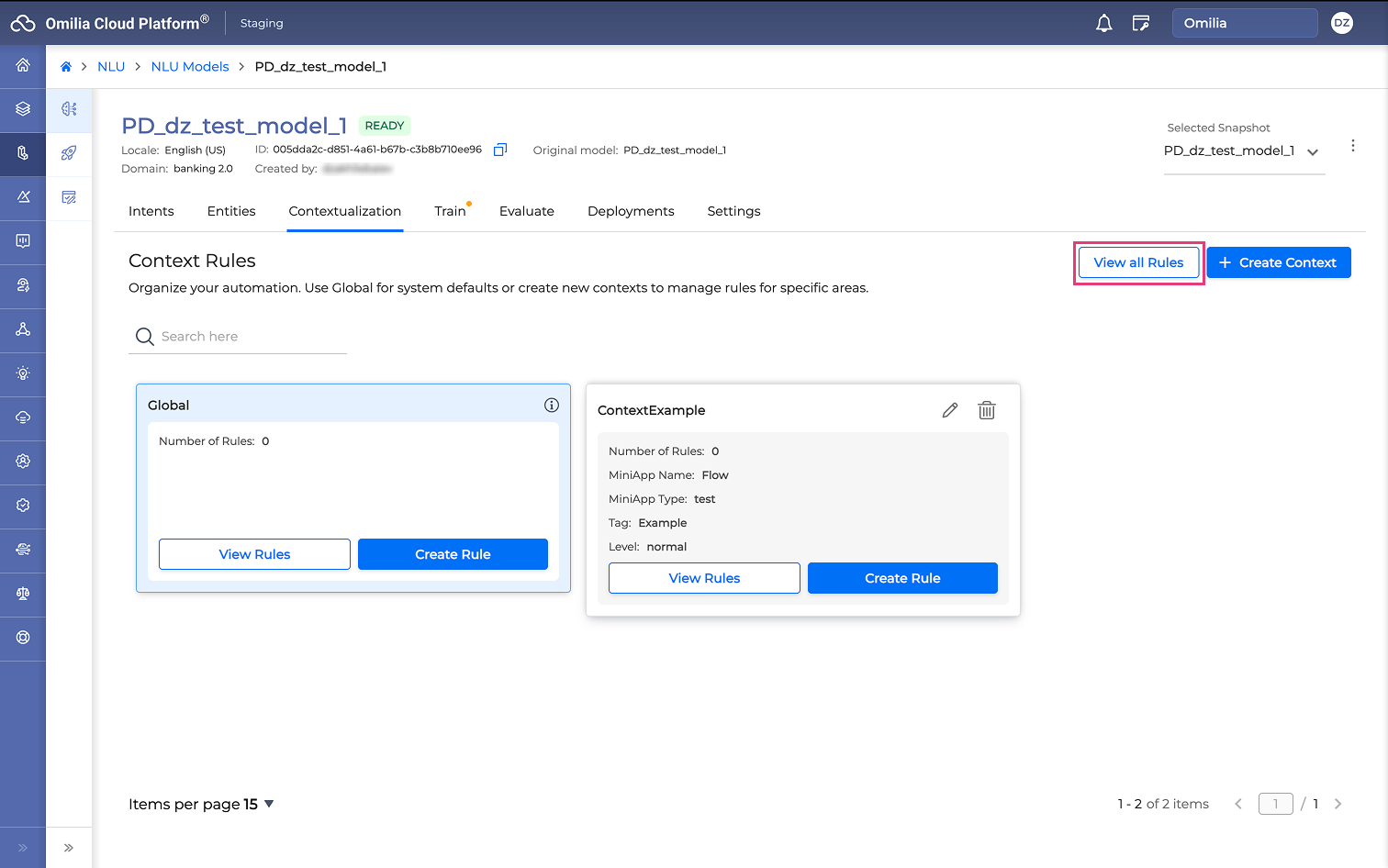Open the Items per page dropdown
Screen dimensions: 1388x868
(268, 804)
